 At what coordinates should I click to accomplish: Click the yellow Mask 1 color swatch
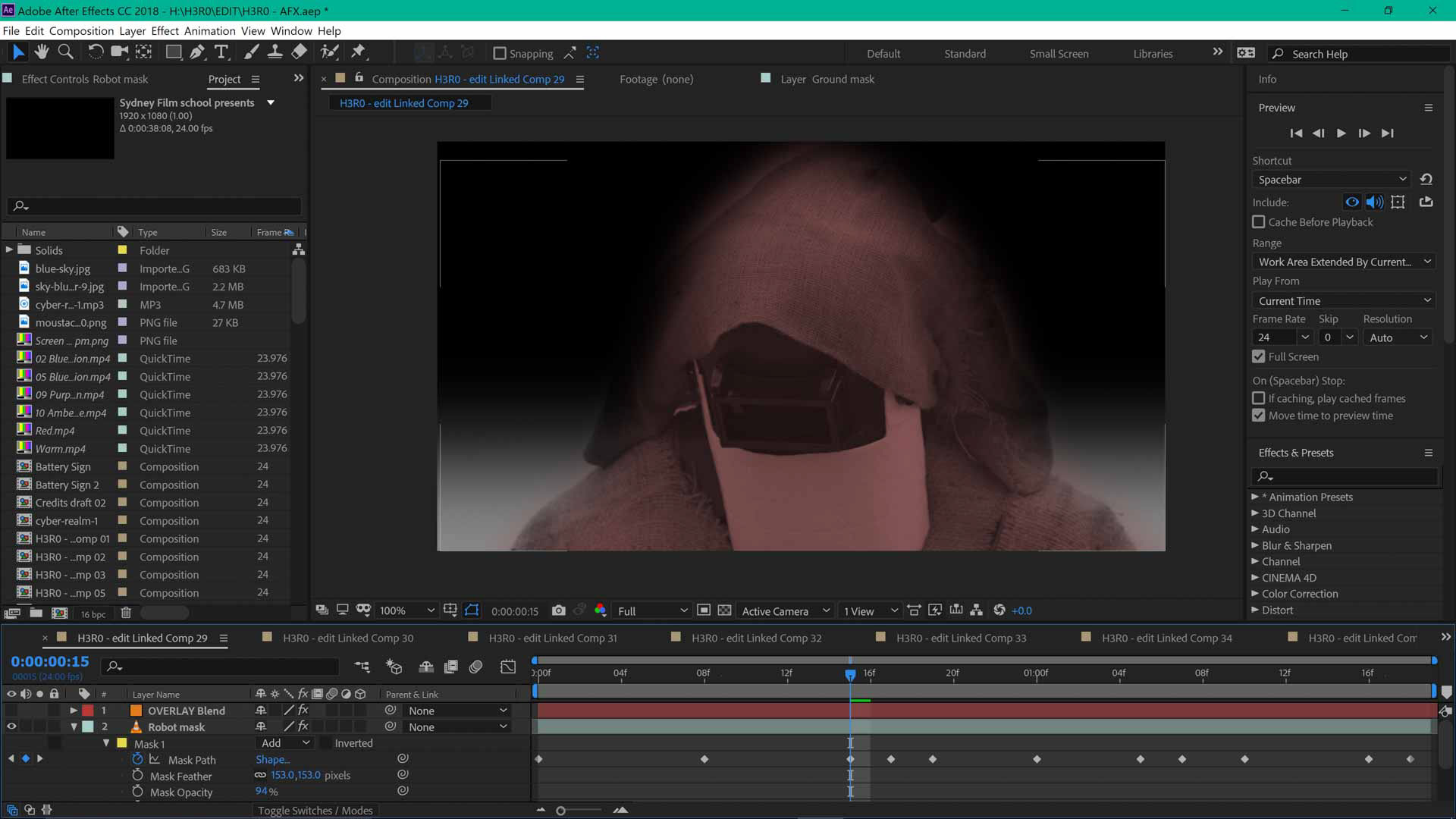pyautogui.click(x=121, y=743)
